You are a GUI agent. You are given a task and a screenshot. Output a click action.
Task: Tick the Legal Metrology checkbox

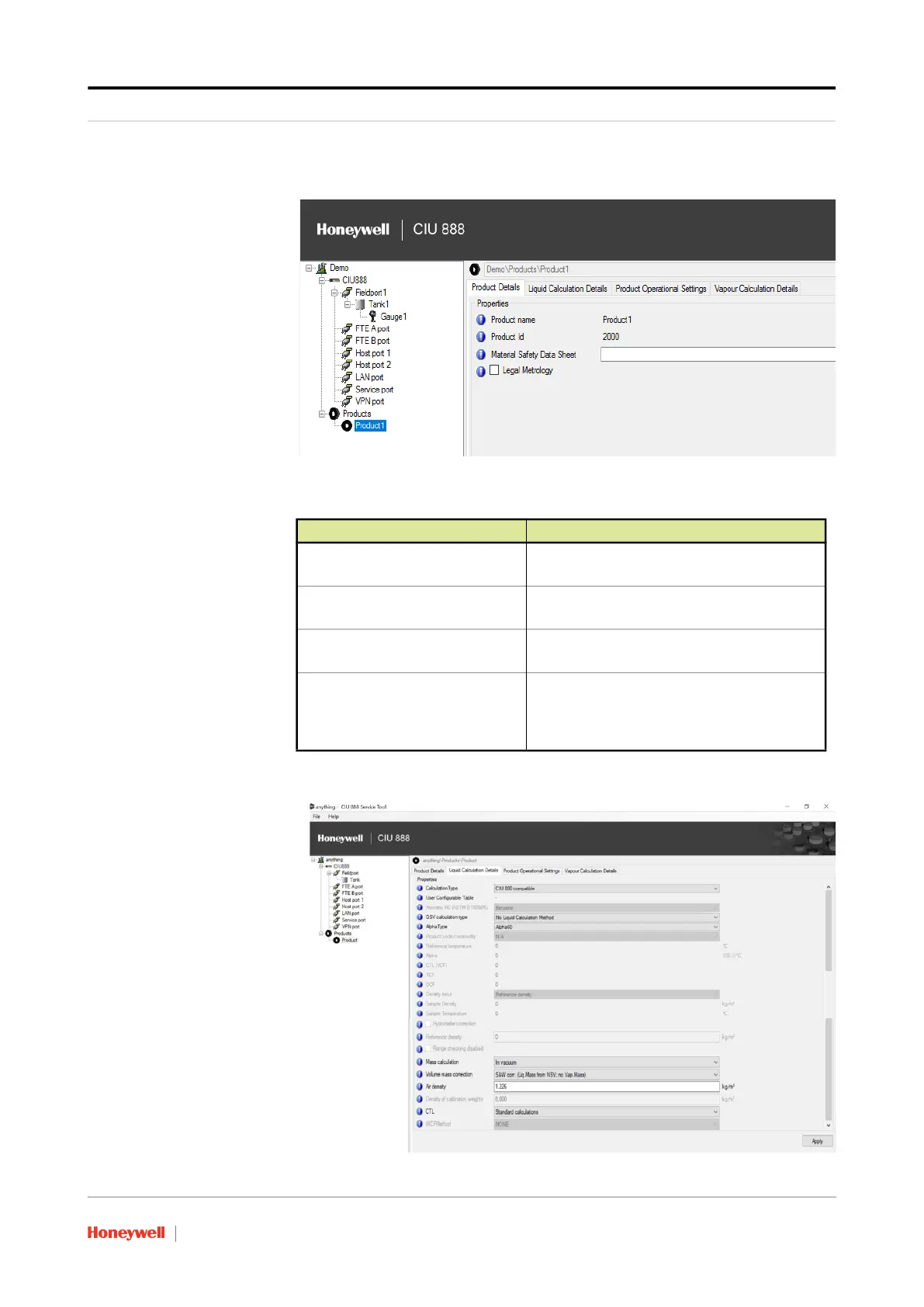[x=494, y=370]
